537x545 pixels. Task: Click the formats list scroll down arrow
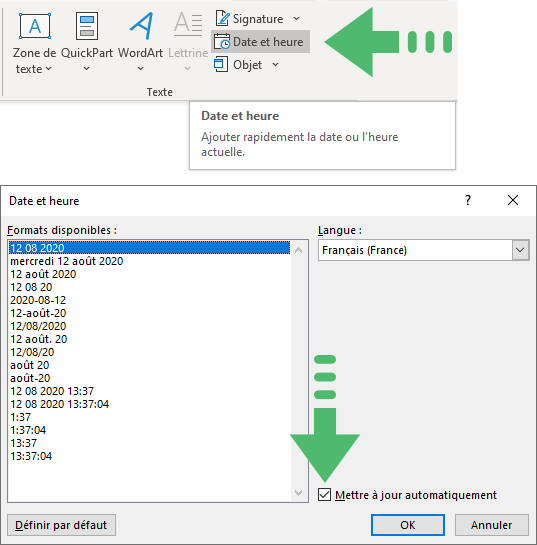[x=298, y=493]
